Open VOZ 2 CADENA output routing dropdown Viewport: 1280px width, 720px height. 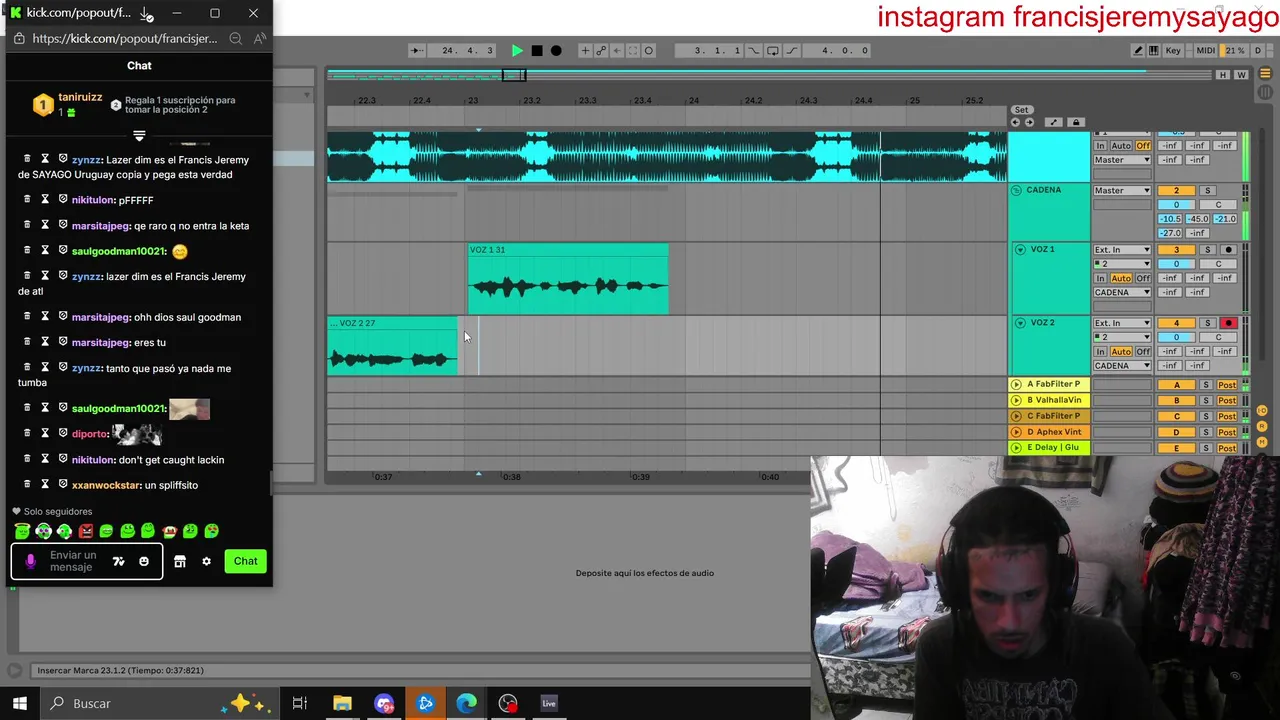1122,366
